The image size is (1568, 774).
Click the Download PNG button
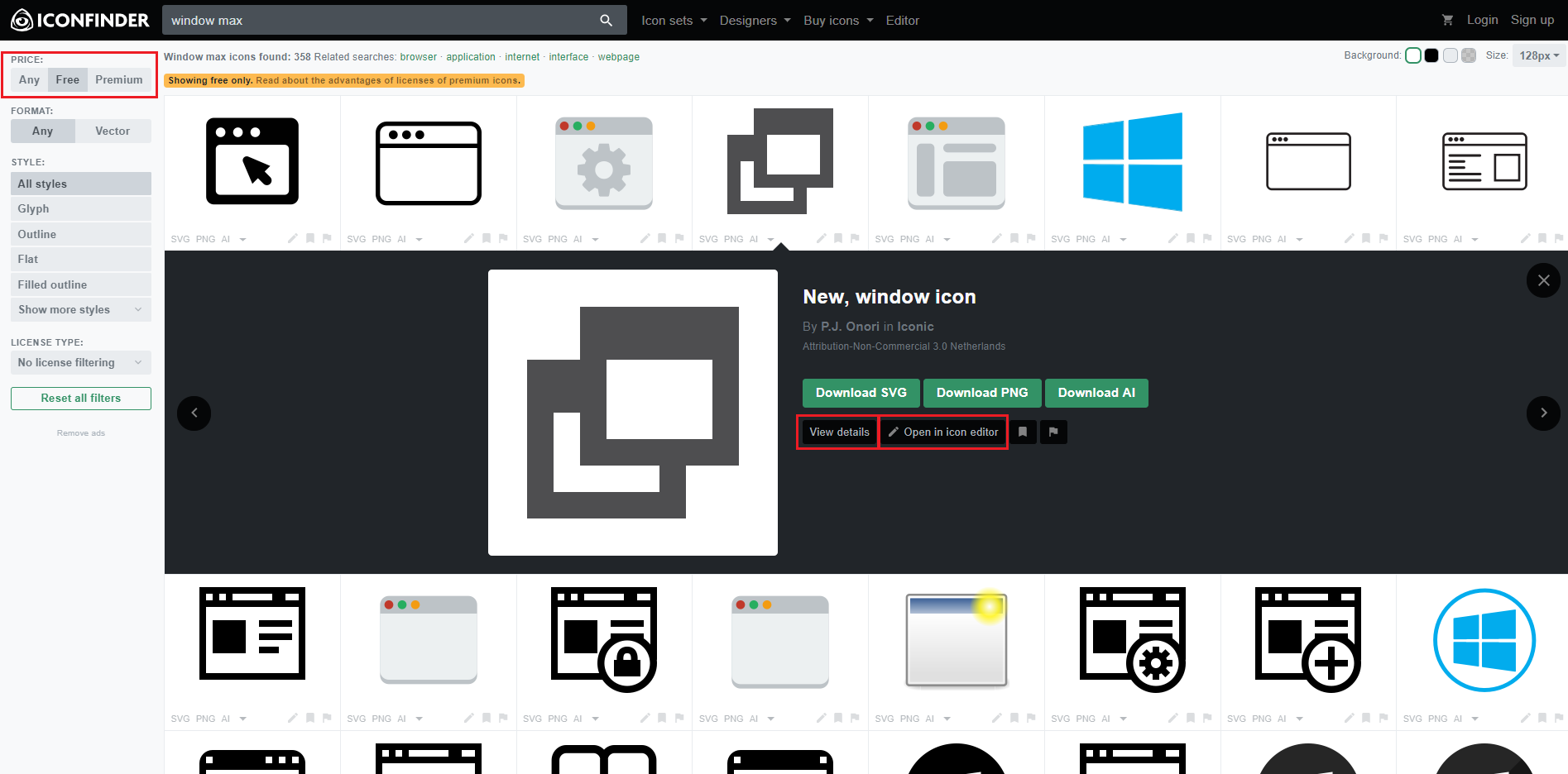982,393
